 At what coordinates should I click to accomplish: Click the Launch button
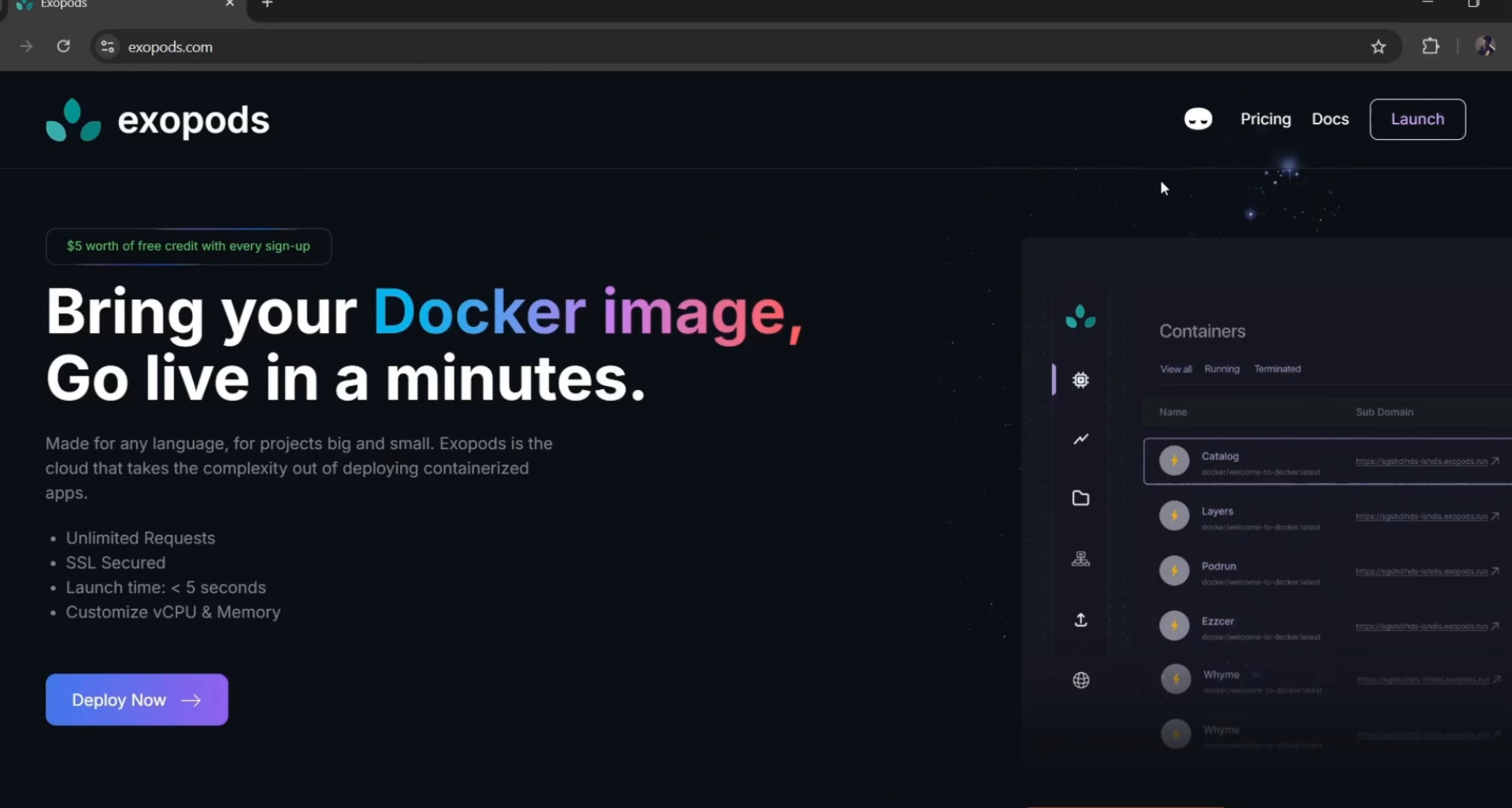tap(1417, 119)
